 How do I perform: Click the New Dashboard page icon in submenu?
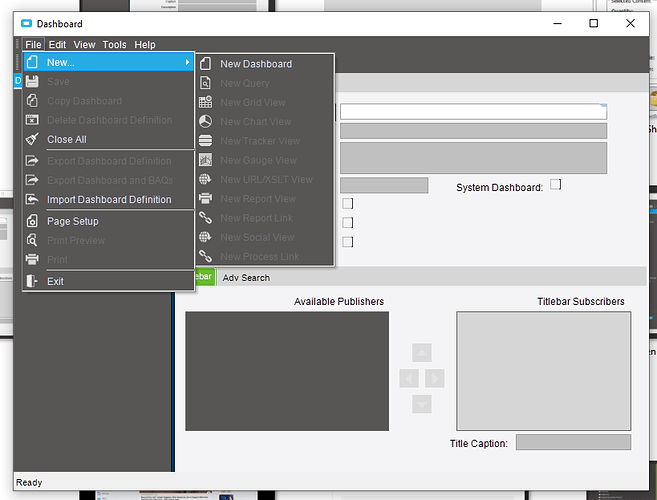point(205,64)
